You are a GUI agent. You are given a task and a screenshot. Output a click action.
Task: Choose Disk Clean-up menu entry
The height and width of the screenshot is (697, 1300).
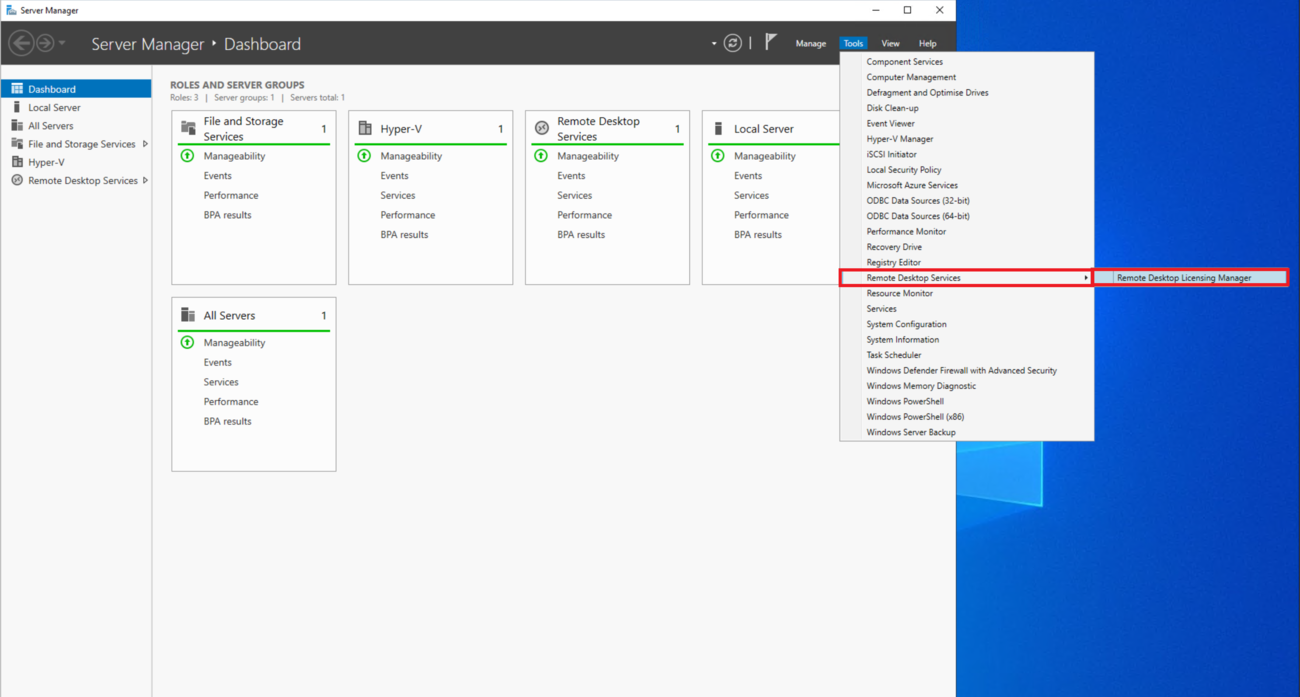[x=966, y=108]
